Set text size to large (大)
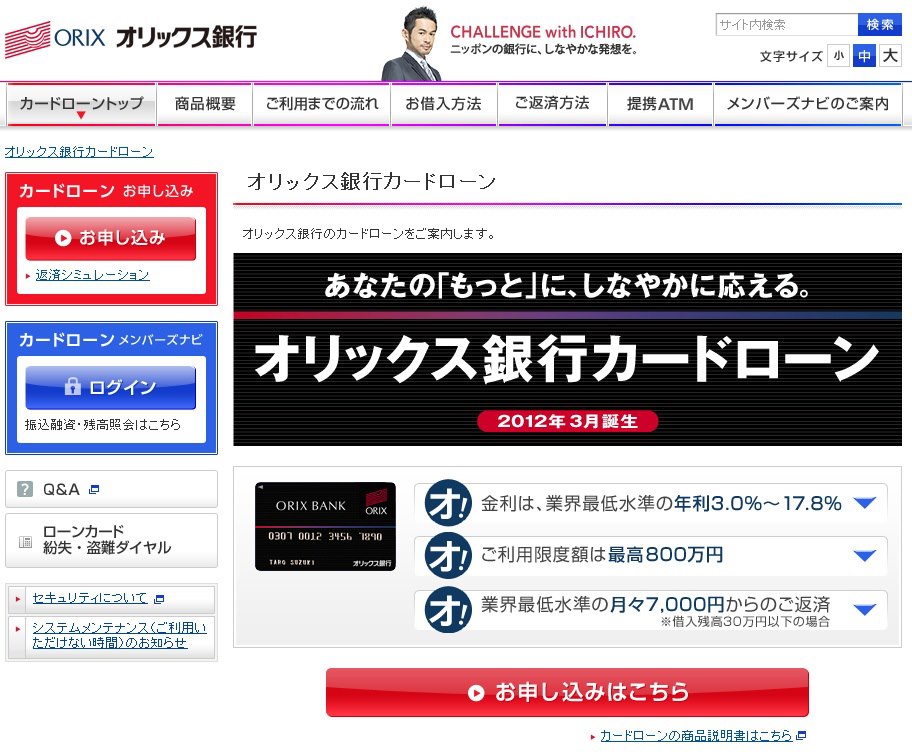 tap(890, 56)
